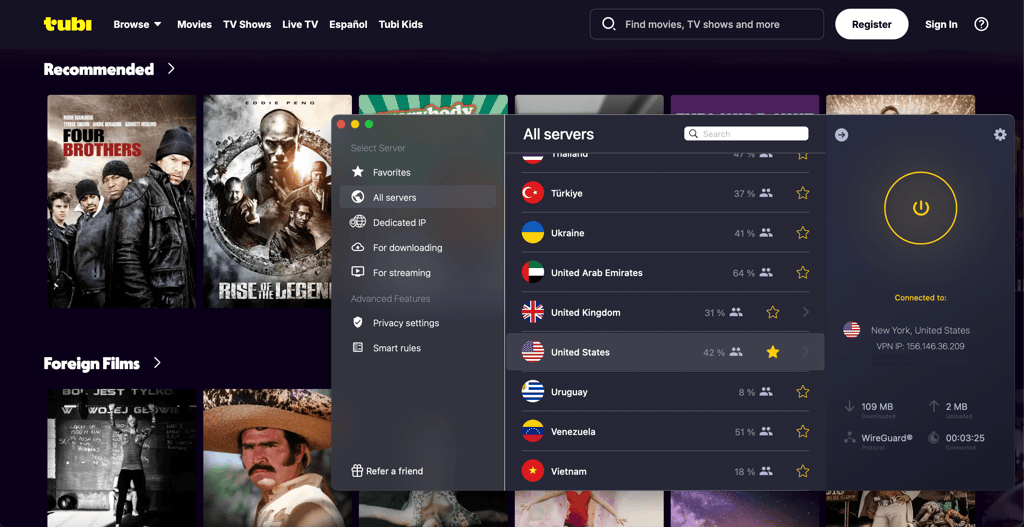Image resolution: width=1024 pixels, height=527 pixels.
Task: Open the Tubi Browse dropdown
Action: tap(137, 24)
